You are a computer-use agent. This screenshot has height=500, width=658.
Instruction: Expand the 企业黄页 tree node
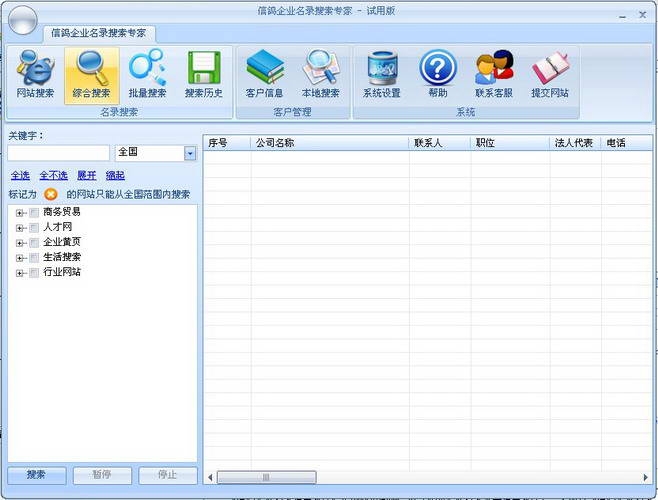point(19,243)
